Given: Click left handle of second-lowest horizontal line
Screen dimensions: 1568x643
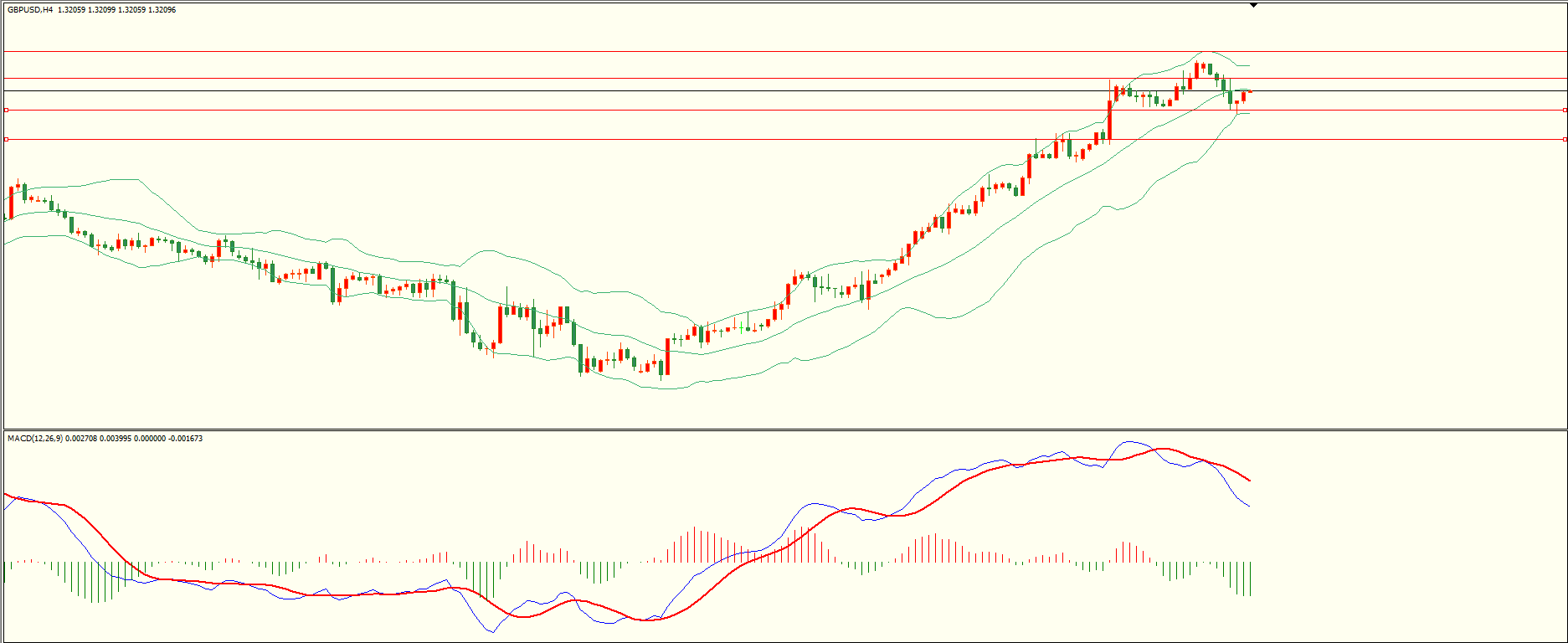Looking at the screenshot, I should click(7, 110).
